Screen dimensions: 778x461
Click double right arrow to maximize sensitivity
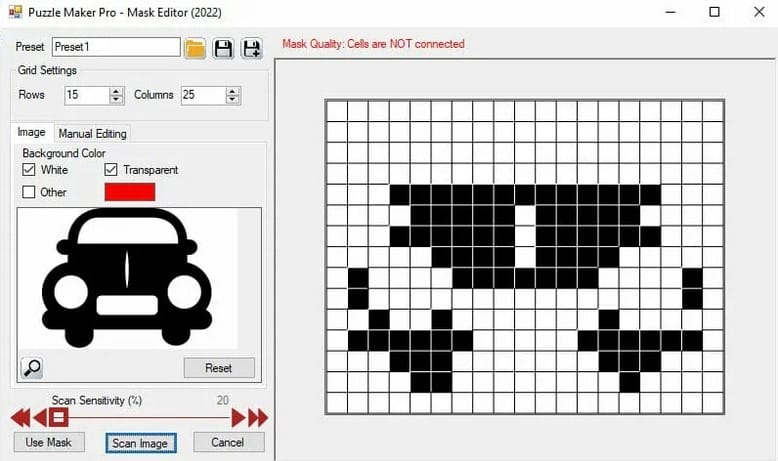[x=258, y=417]
